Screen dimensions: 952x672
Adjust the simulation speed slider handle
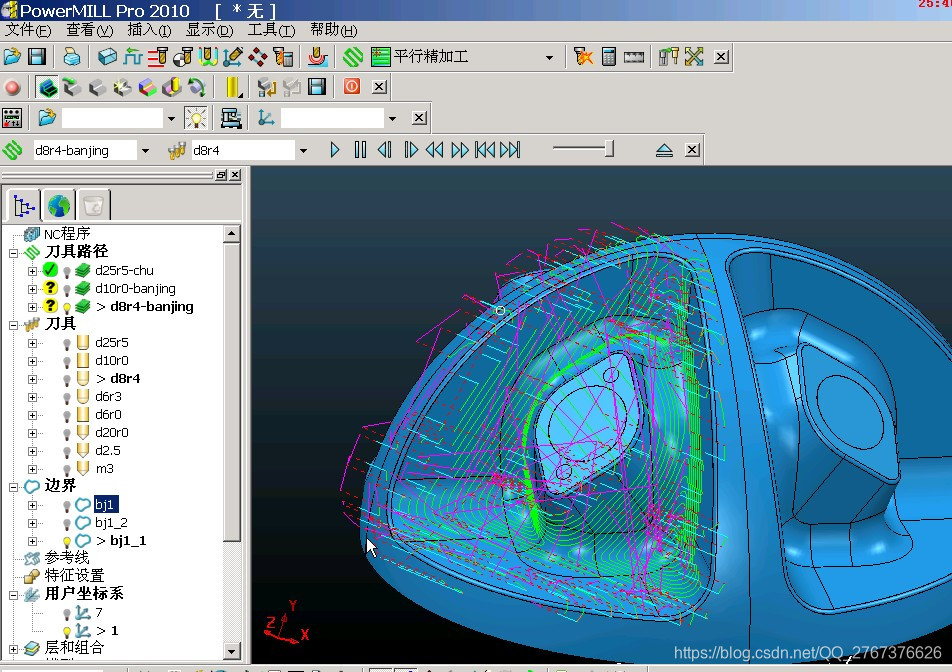609,149
